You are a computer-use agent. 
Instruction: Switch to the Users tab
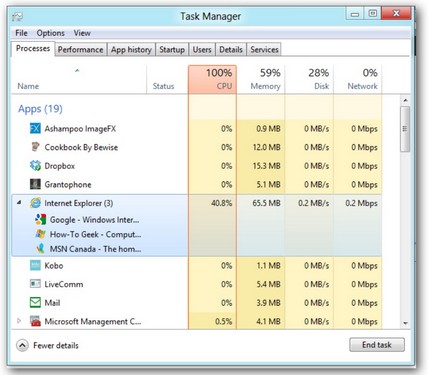(202, 50)
